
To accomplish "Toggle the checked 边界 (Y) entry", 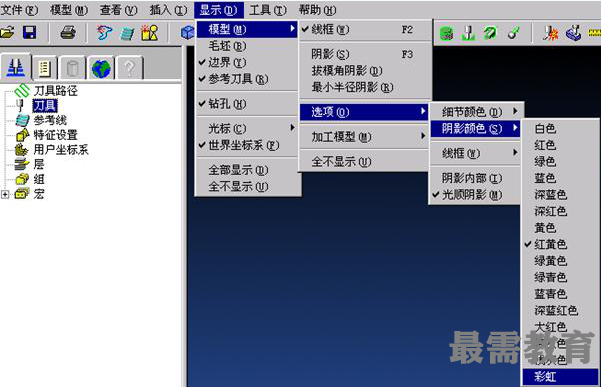I will [247, 62].
